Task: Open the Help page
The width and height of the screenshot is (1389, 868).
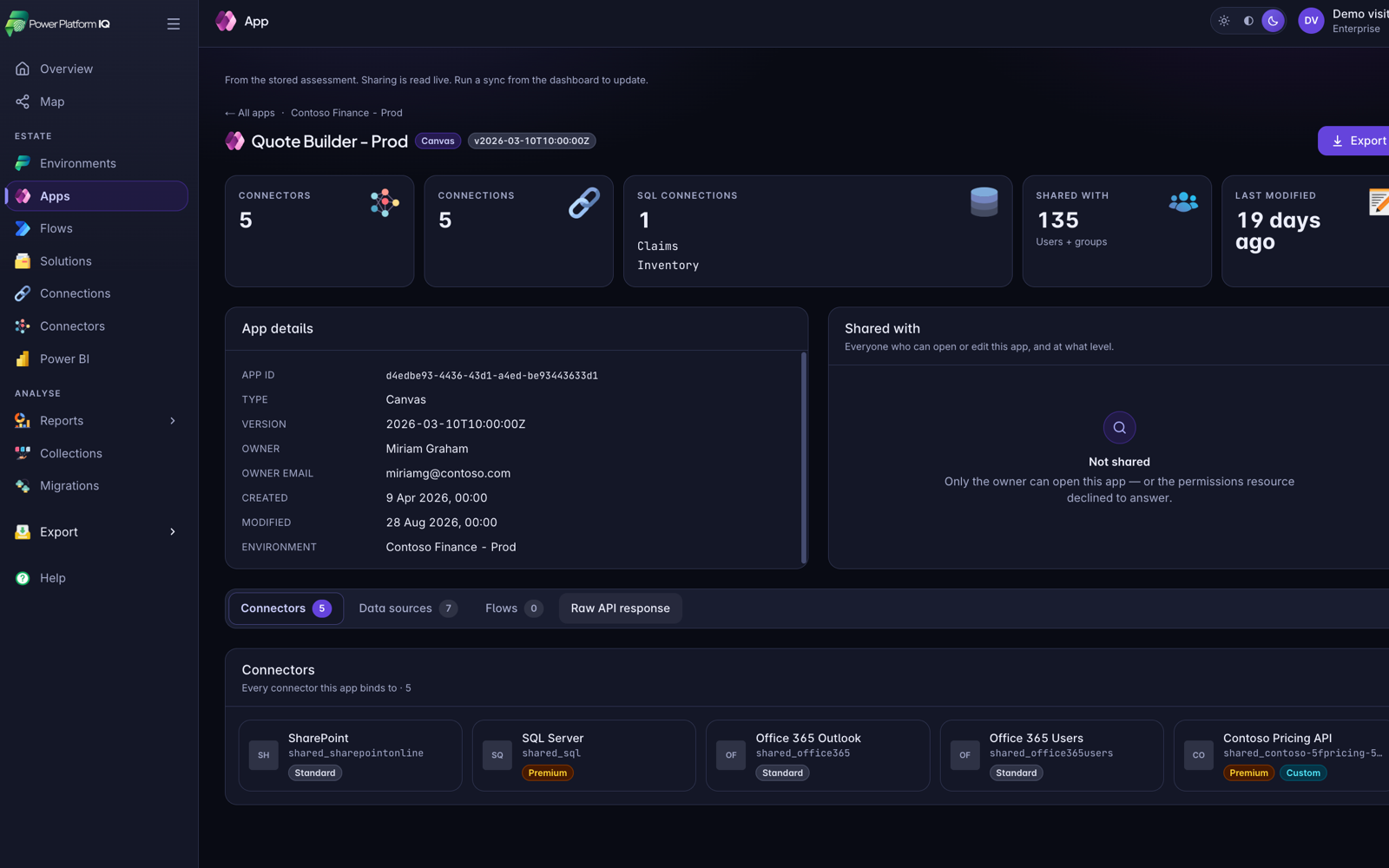Action: 97,578
